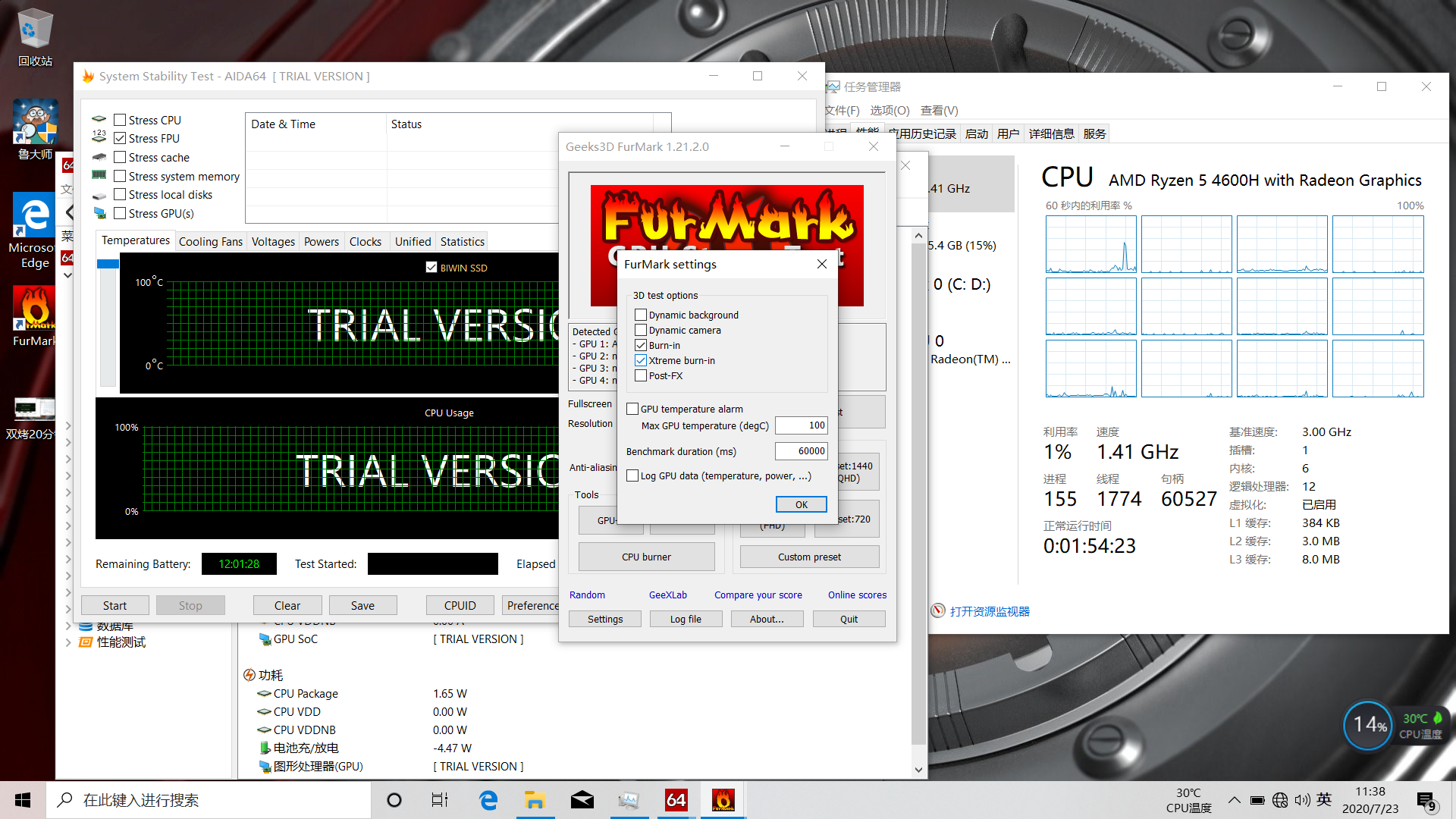This screenshot has height=819, width=1456.
Task: Open Mail app from taskbar
Action: click(582, 800)
